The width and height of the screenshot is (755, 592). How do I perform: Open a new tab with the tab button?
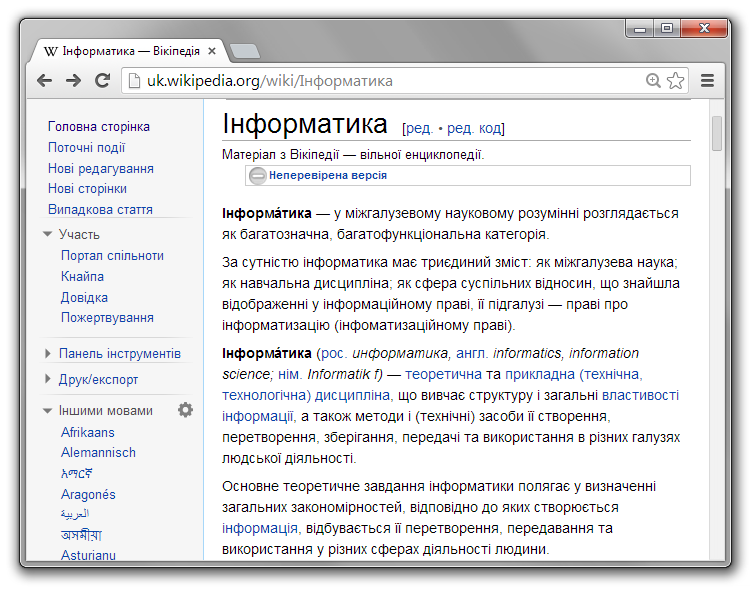(245, 51)
